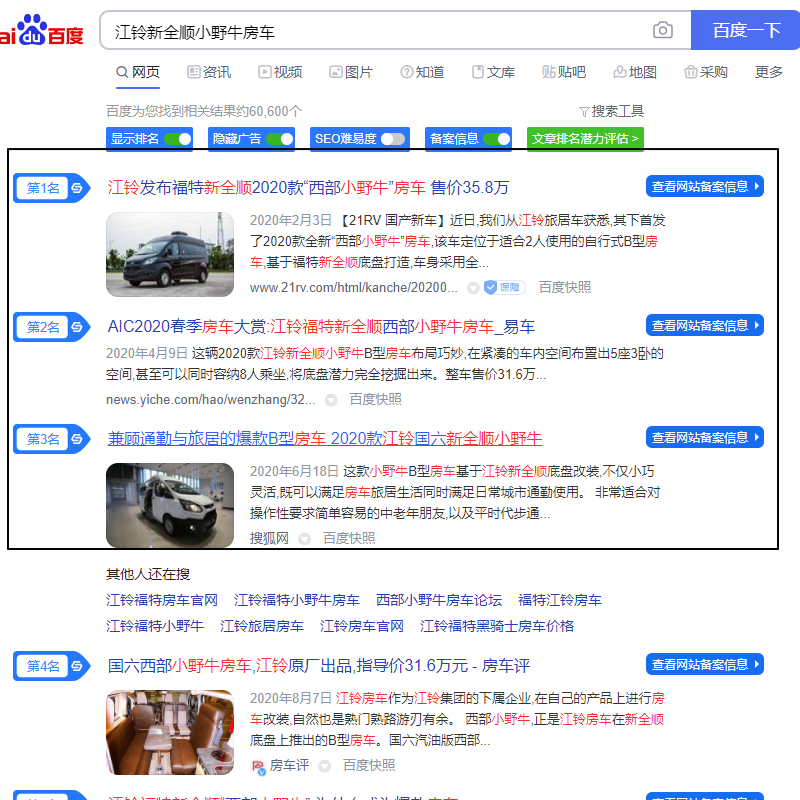The height and width of the screenshot is (800, 800).
Task: Open the AIC2020春季房车大赏 result from 易车
Action: point(321,327)
